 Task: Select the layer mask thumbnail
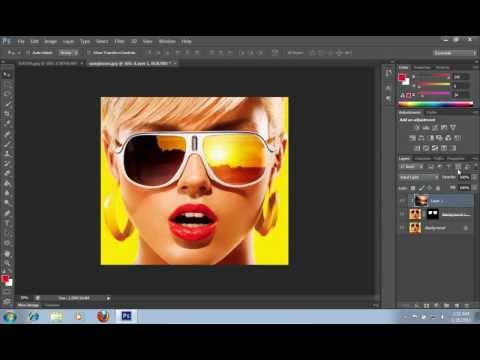pos(433,214)
